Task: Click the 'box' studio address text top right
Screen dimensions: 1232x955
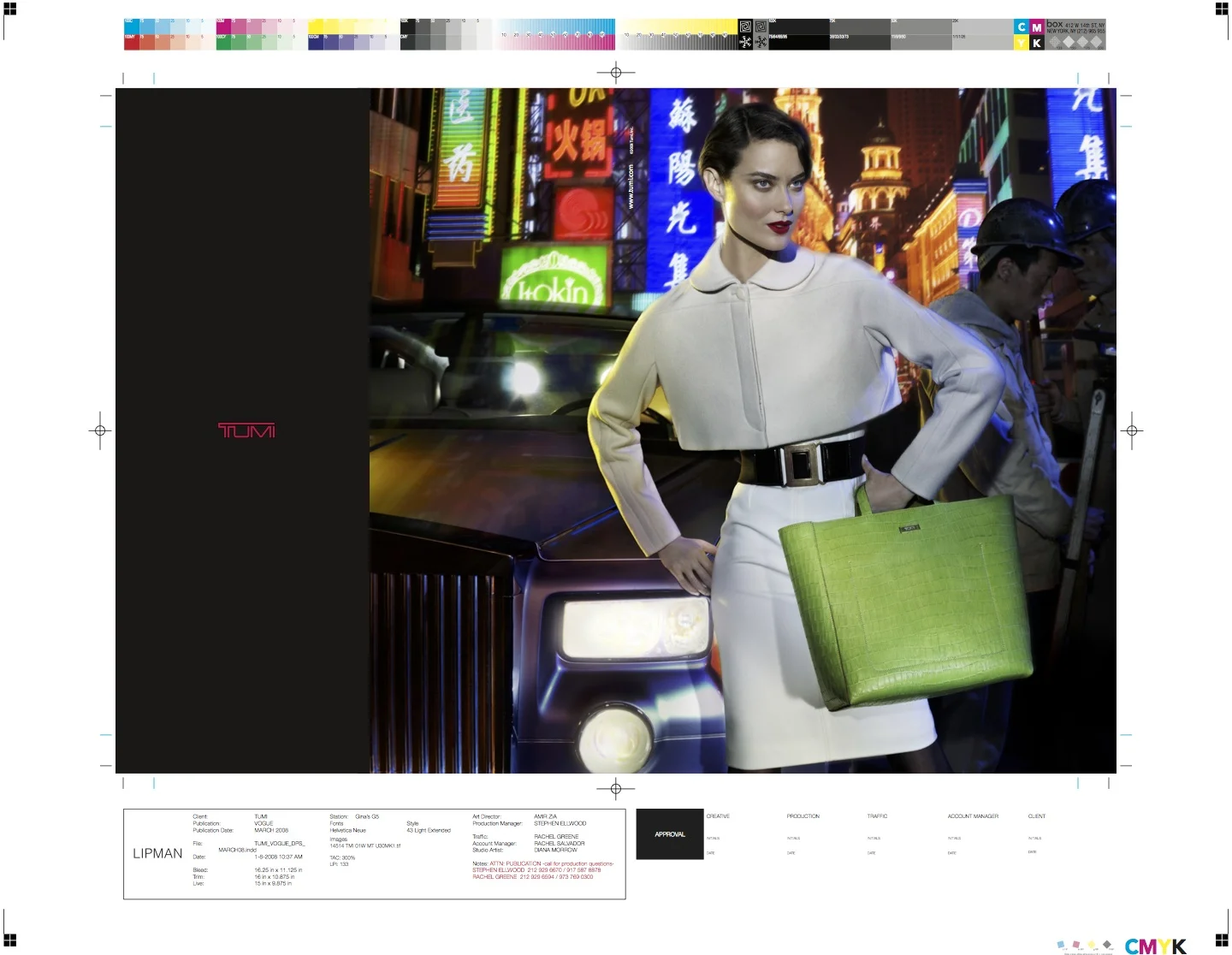Action: coord(1075,28)
